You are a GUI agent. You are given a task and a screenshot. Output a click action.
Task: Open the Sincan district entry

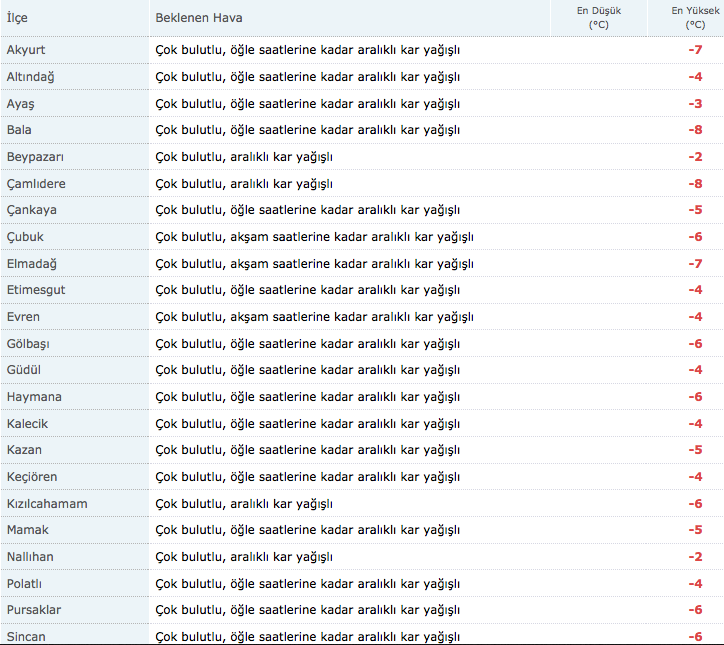pyautogui.click(x=25, y=636)
